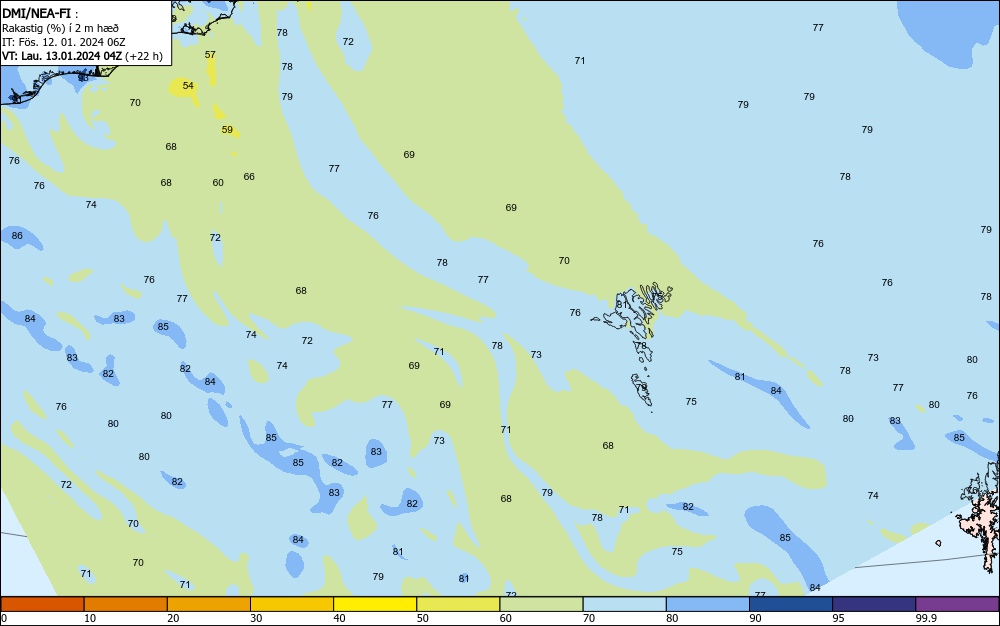
Task: Click the 'VT: Lau. 13.01.2024 04Z' valid time
Action: coord(61,56)
